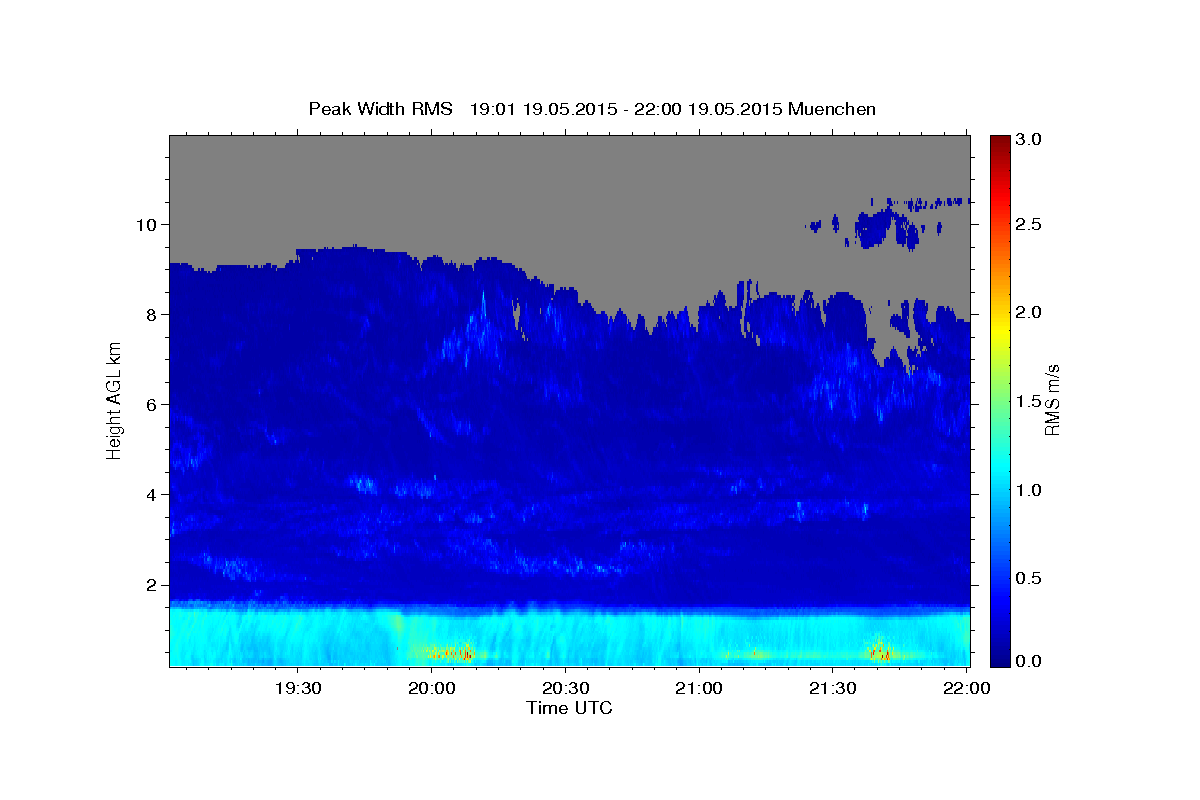This screenshot has width=1200, height=800.
Task: Click the 22:00 time tick label
Action: [x=966, y=688]
